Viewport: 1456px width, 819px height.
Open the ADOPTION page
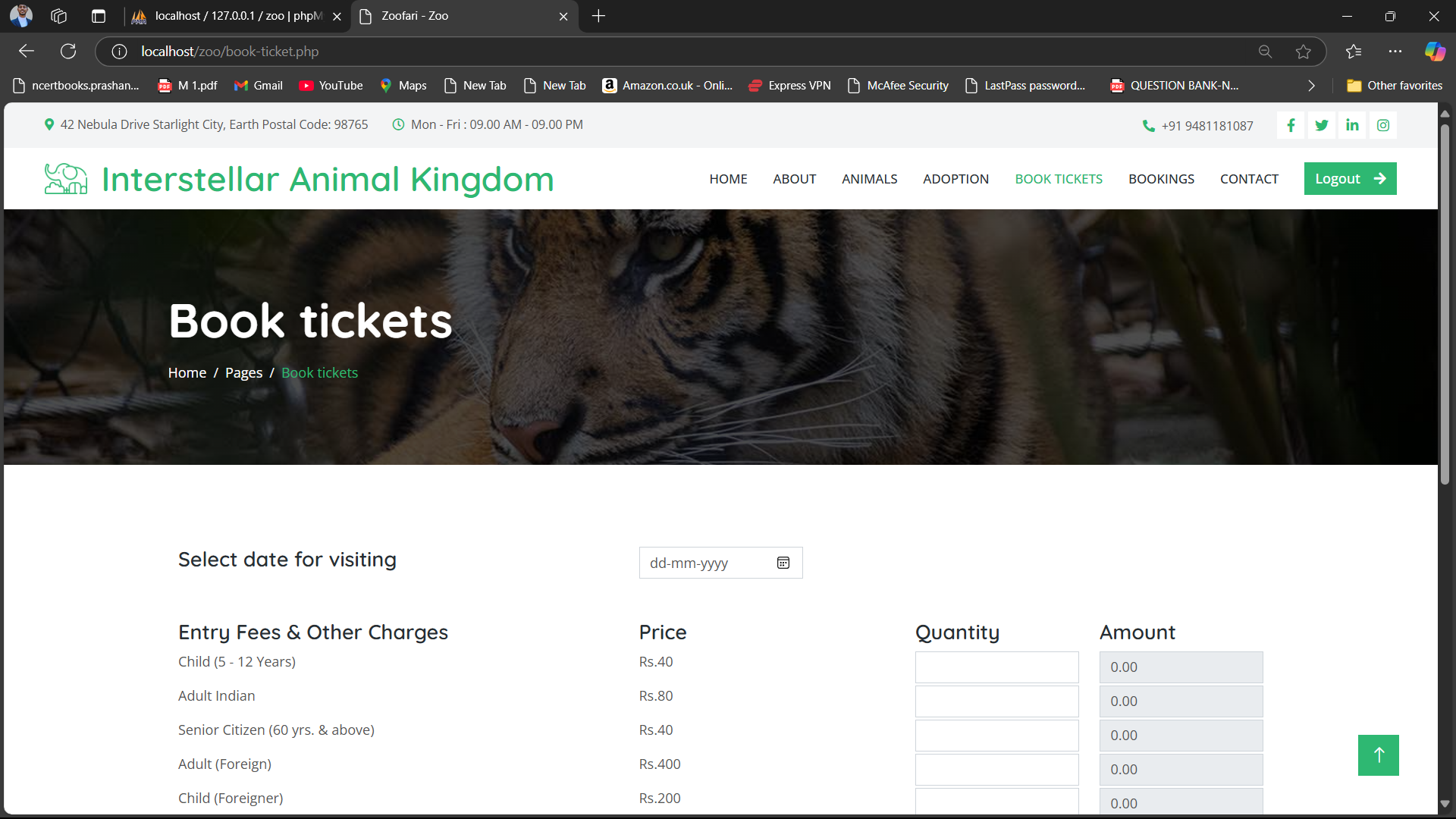click(x=955, y=179)
